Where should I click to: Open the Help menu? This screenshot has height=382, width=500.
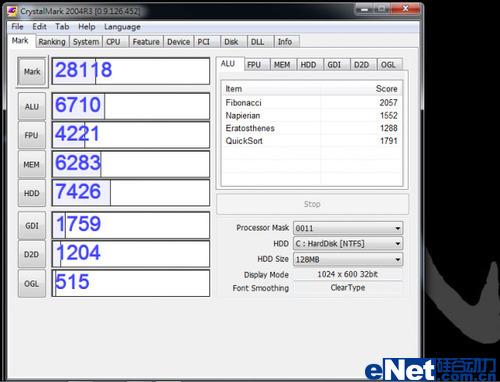click(87, 27)
